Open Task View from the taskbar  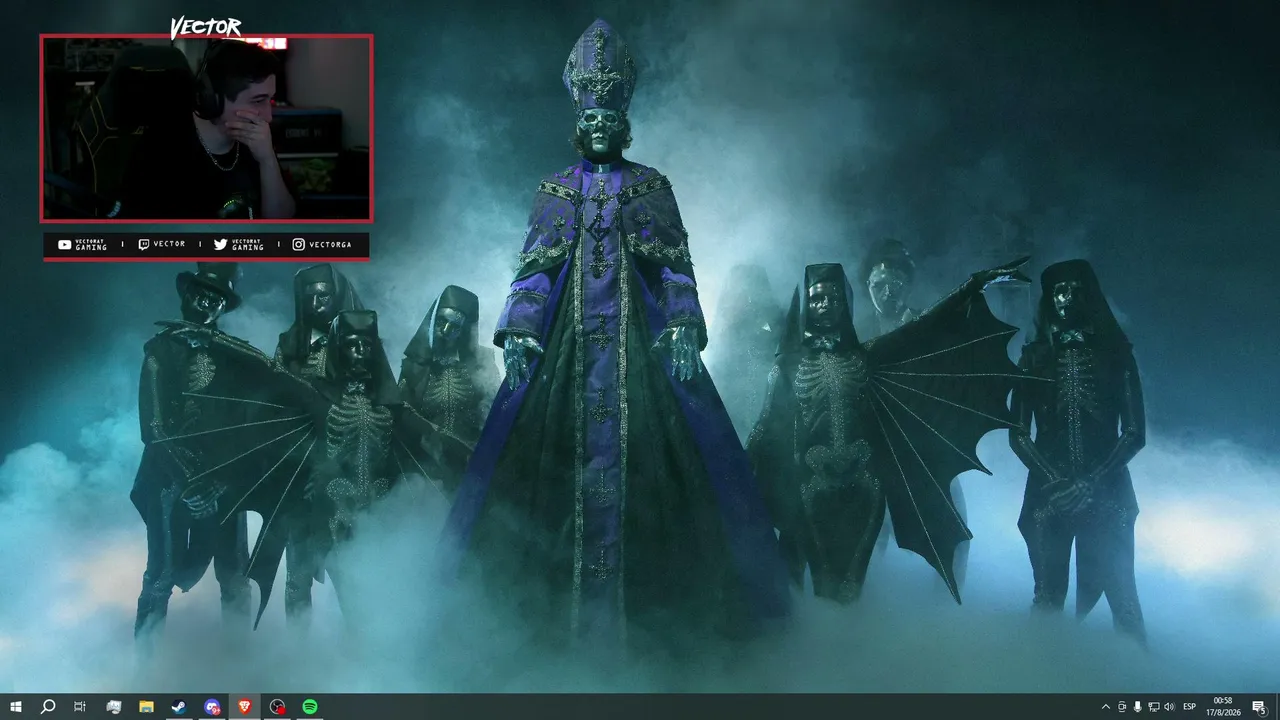[x=80, y=707]
